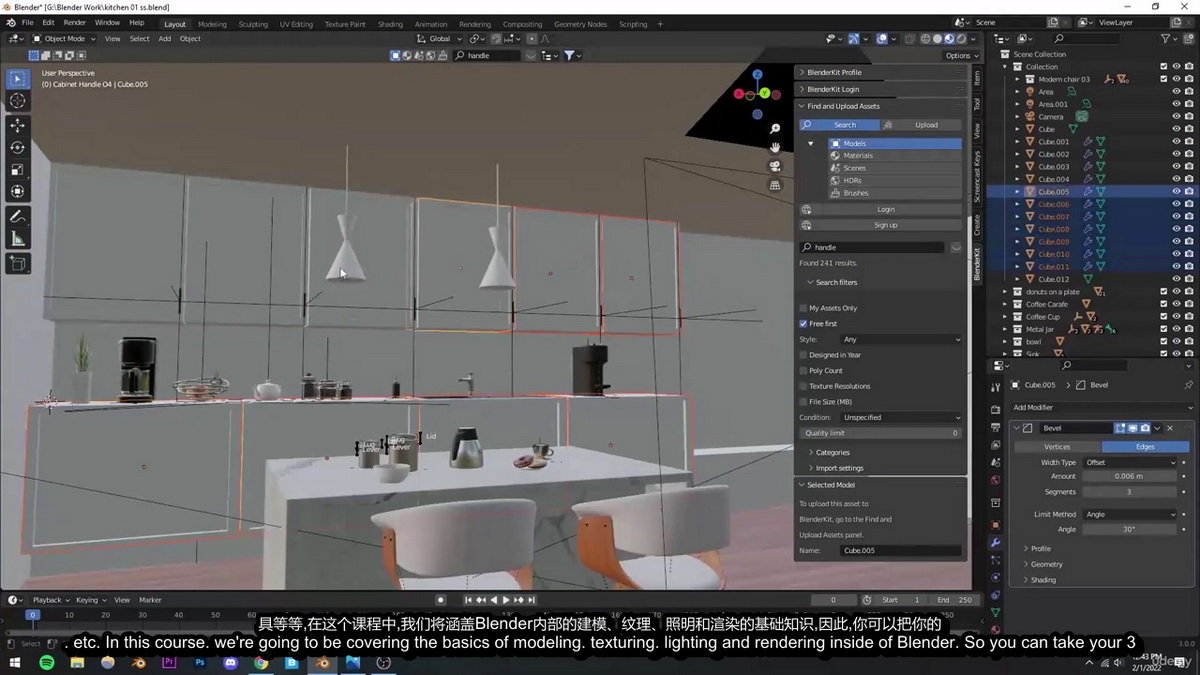Activate the Move tool
The height and width of the screenshot is (675, 1200).
point(18,125)
